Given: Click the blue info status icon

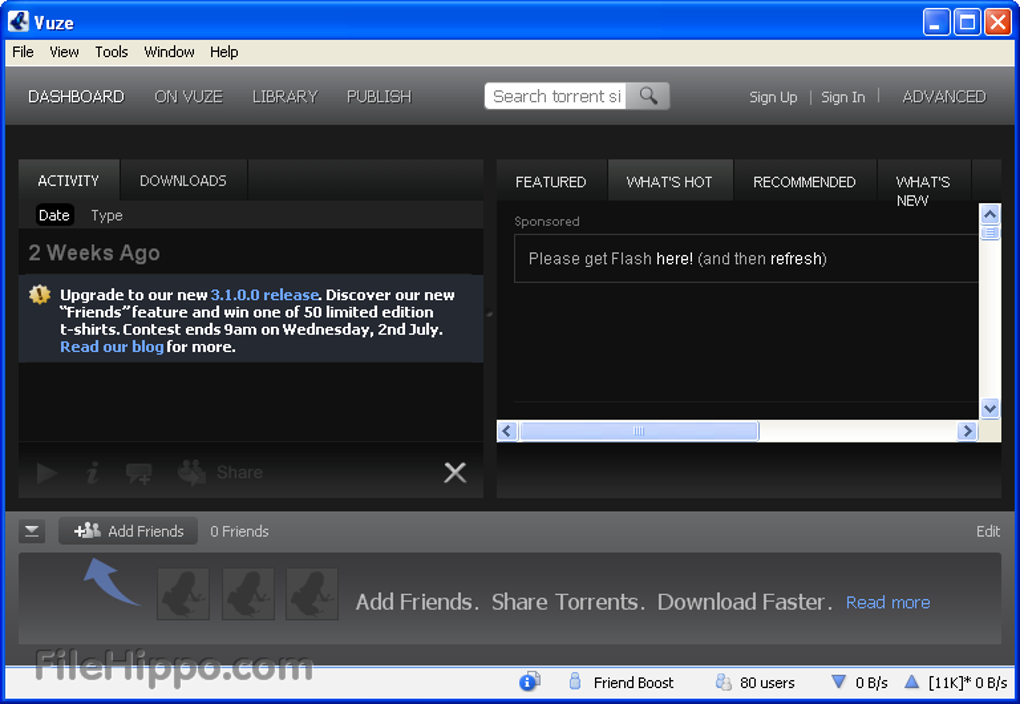Looking at the screenshot, I should click(x=529, y=681).
